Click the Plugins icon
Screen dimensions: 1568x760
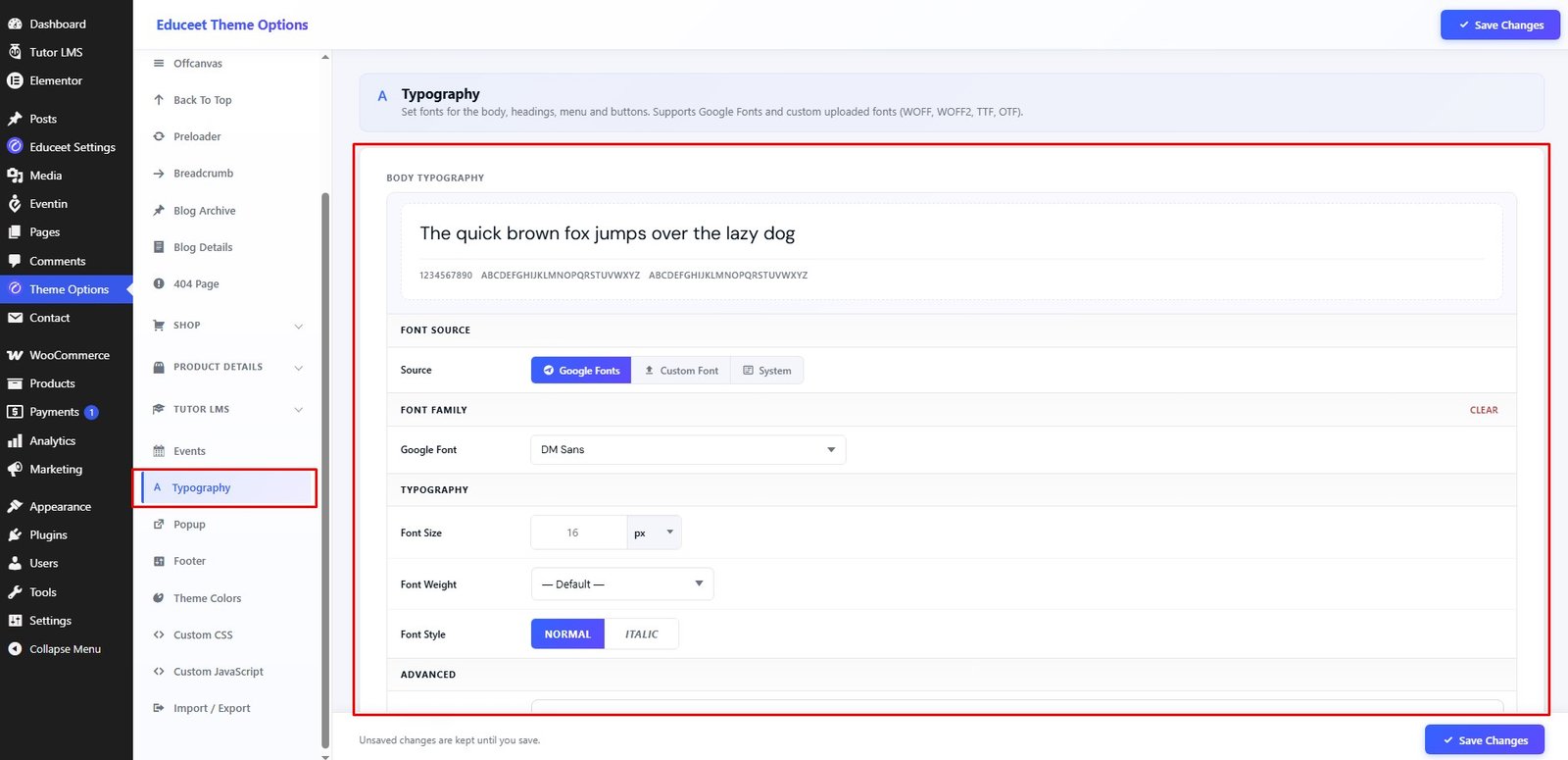(x=15, y=535)
